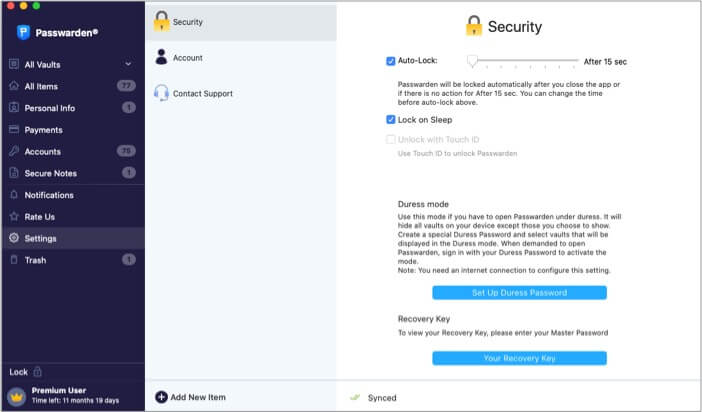This screenshot has height=412, width=702.
Task: Click the Passwarden shield logo icon
Action: pyautogui.click(x=23, y=32)
